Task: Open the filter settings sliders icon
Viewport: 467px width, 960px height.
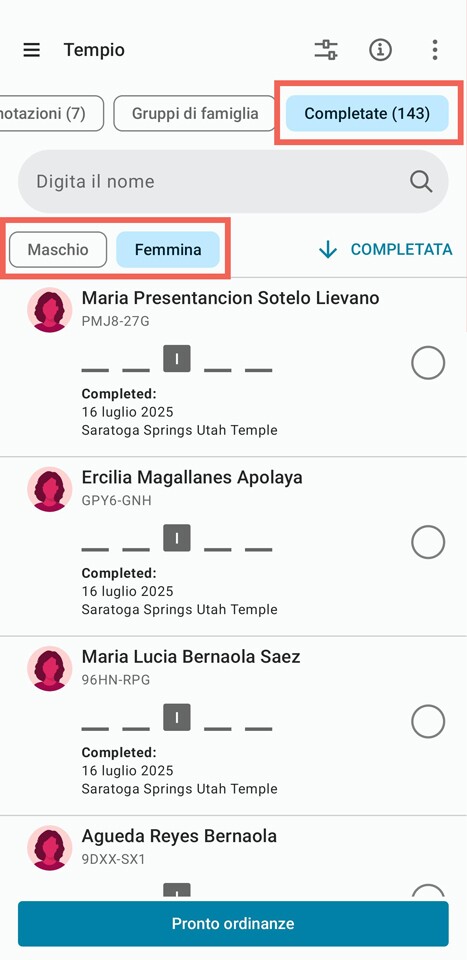Action: click(326, 50)
